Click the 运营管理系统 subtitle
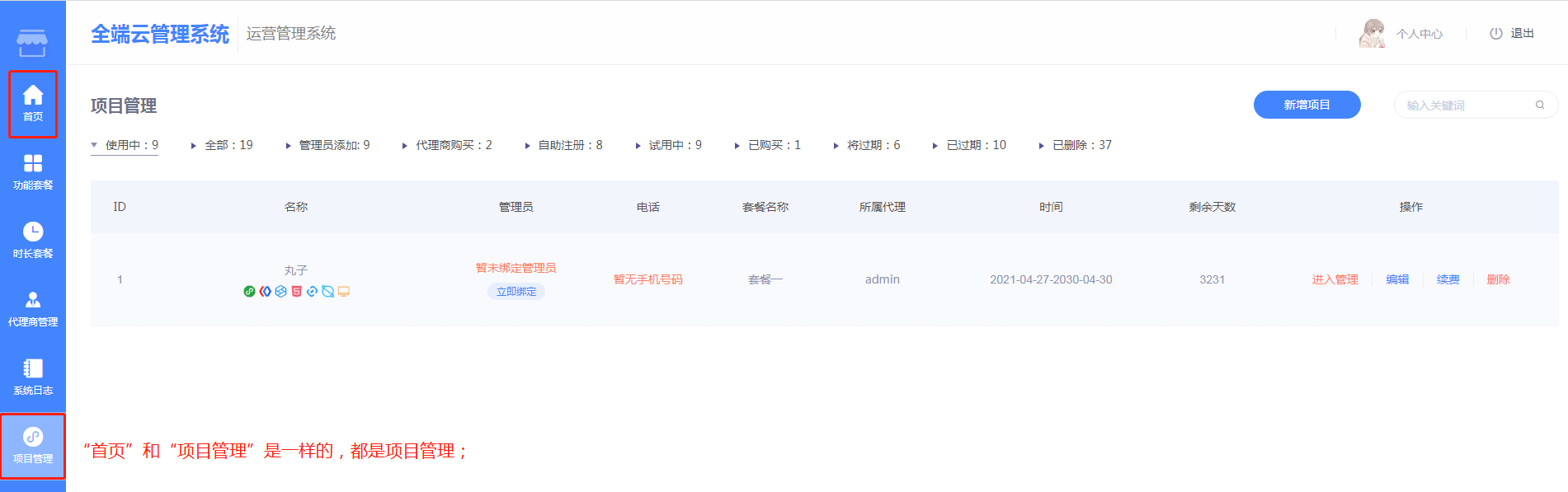 click(x=291, y=34)
